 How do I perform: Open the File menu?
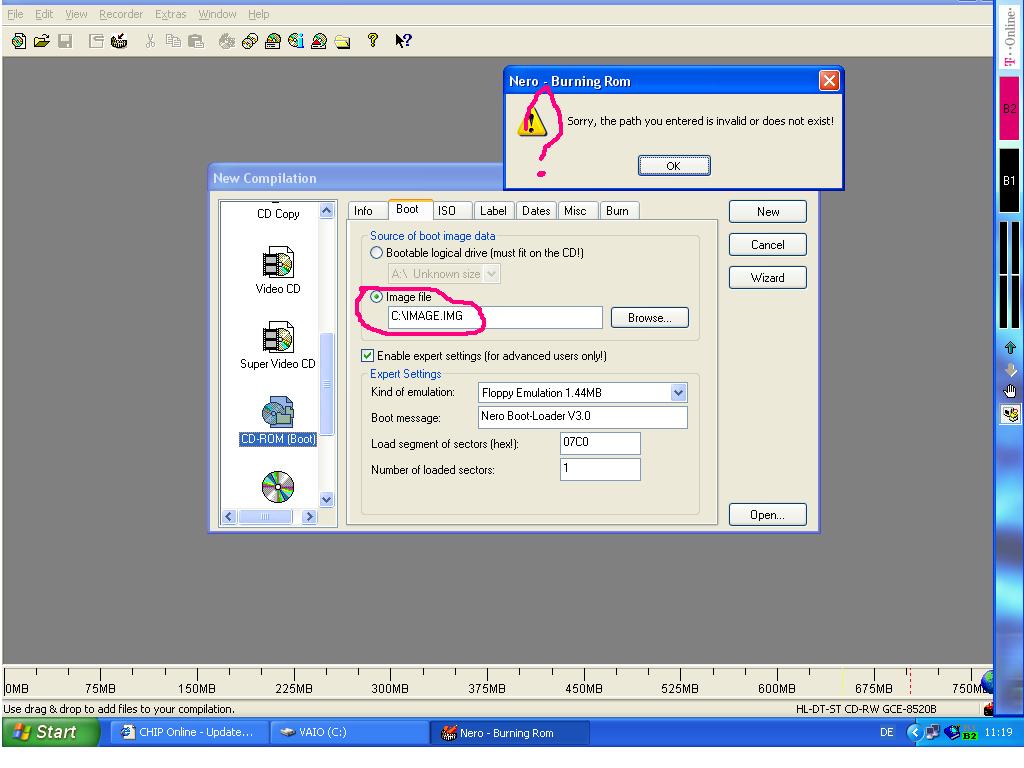pos(15,14)
